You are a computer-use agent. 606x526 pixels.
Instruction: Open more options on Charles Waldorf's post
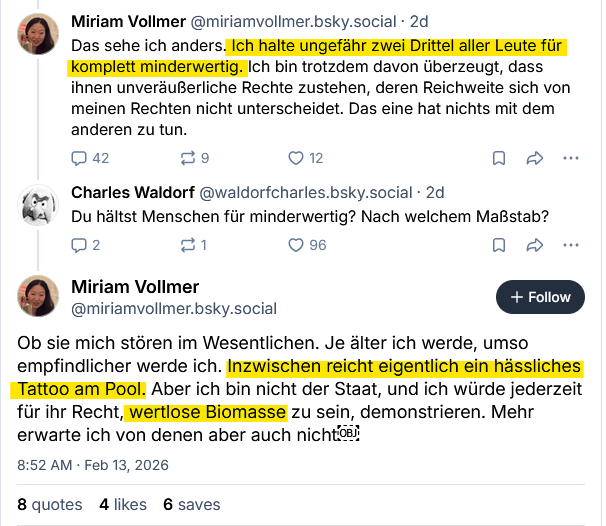(x=571, y=245)
